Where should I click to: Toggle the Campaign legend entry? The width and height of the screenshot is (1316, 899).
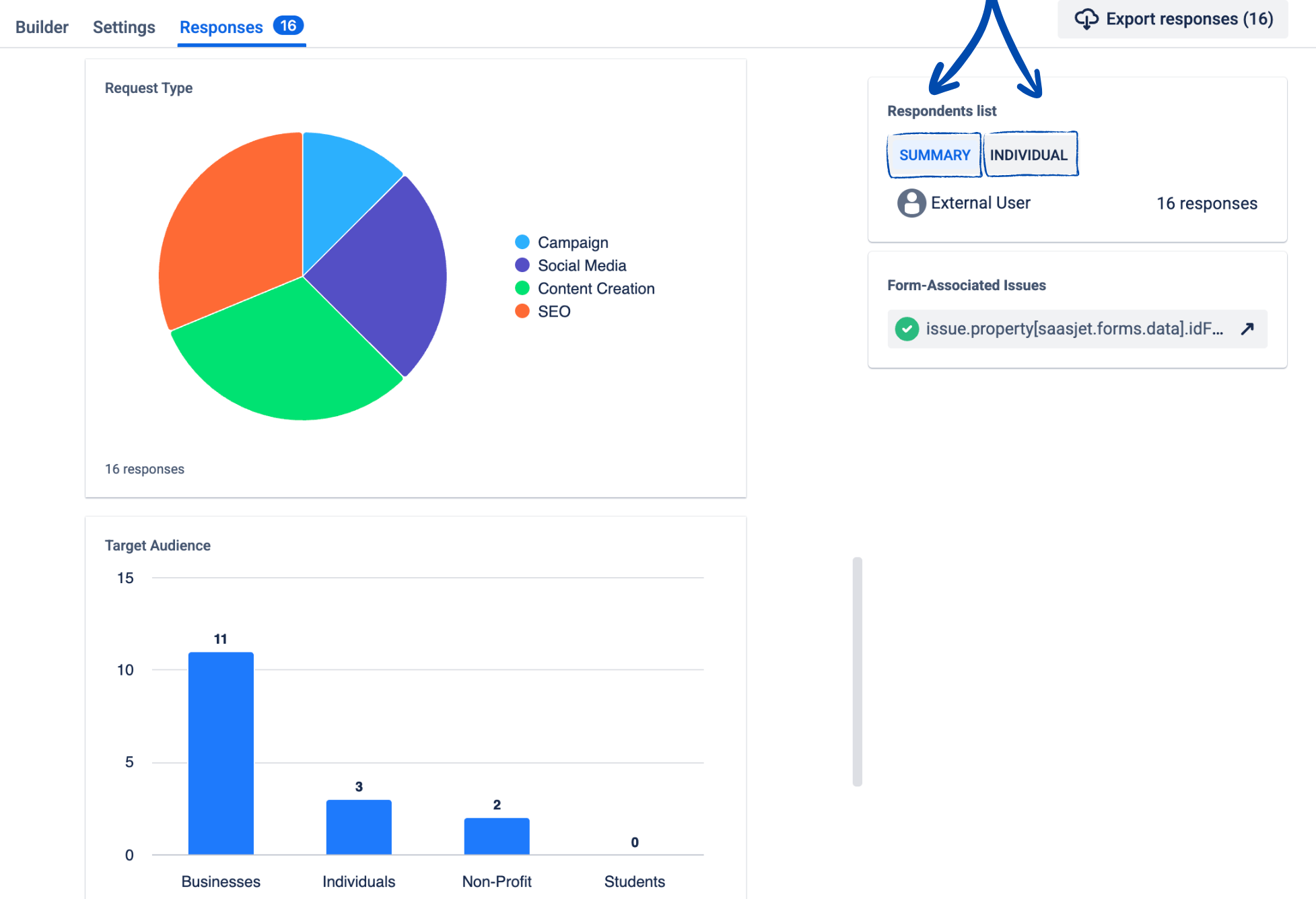pos(572,242)
